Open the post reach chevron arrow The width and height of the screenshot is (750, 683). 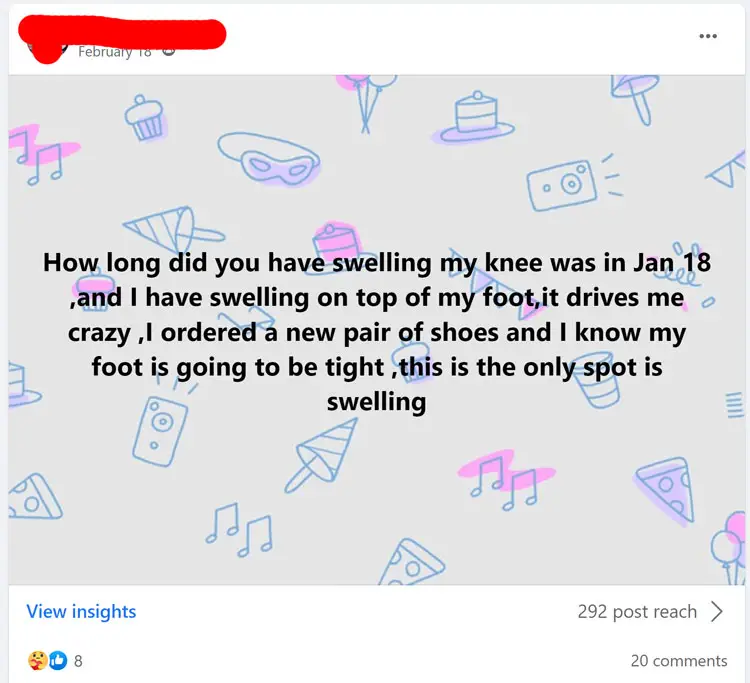pyautogui.click(x=716, y=611)
